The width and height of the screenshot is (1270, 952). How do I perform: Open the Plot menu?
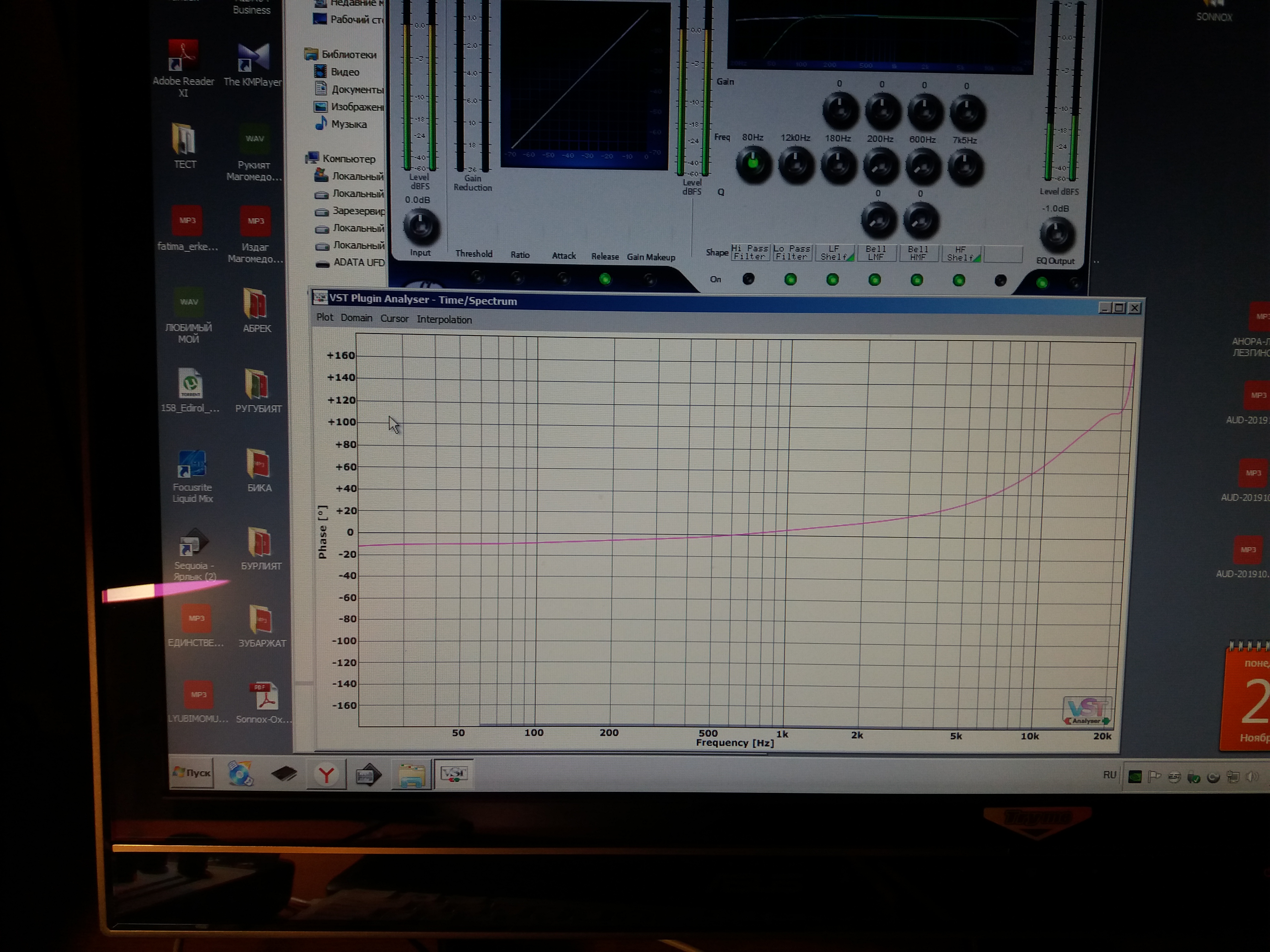(324, 317)
